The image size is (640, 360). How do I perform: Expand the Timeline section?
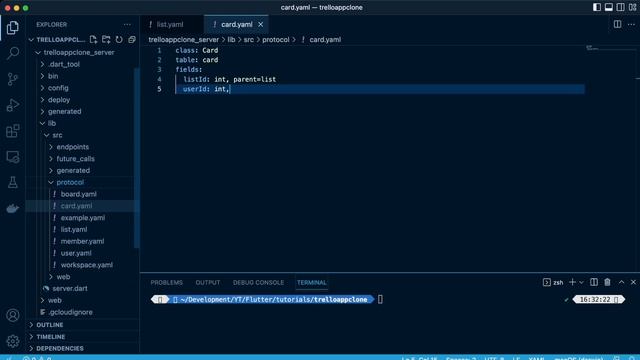click(51, 337)
